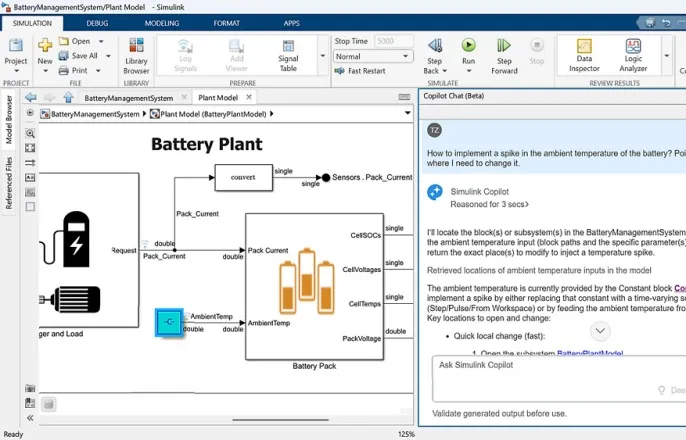Click the zoom tool in canvas palette
Viewport: 686px width, 440px height.
tap(30, 133)
